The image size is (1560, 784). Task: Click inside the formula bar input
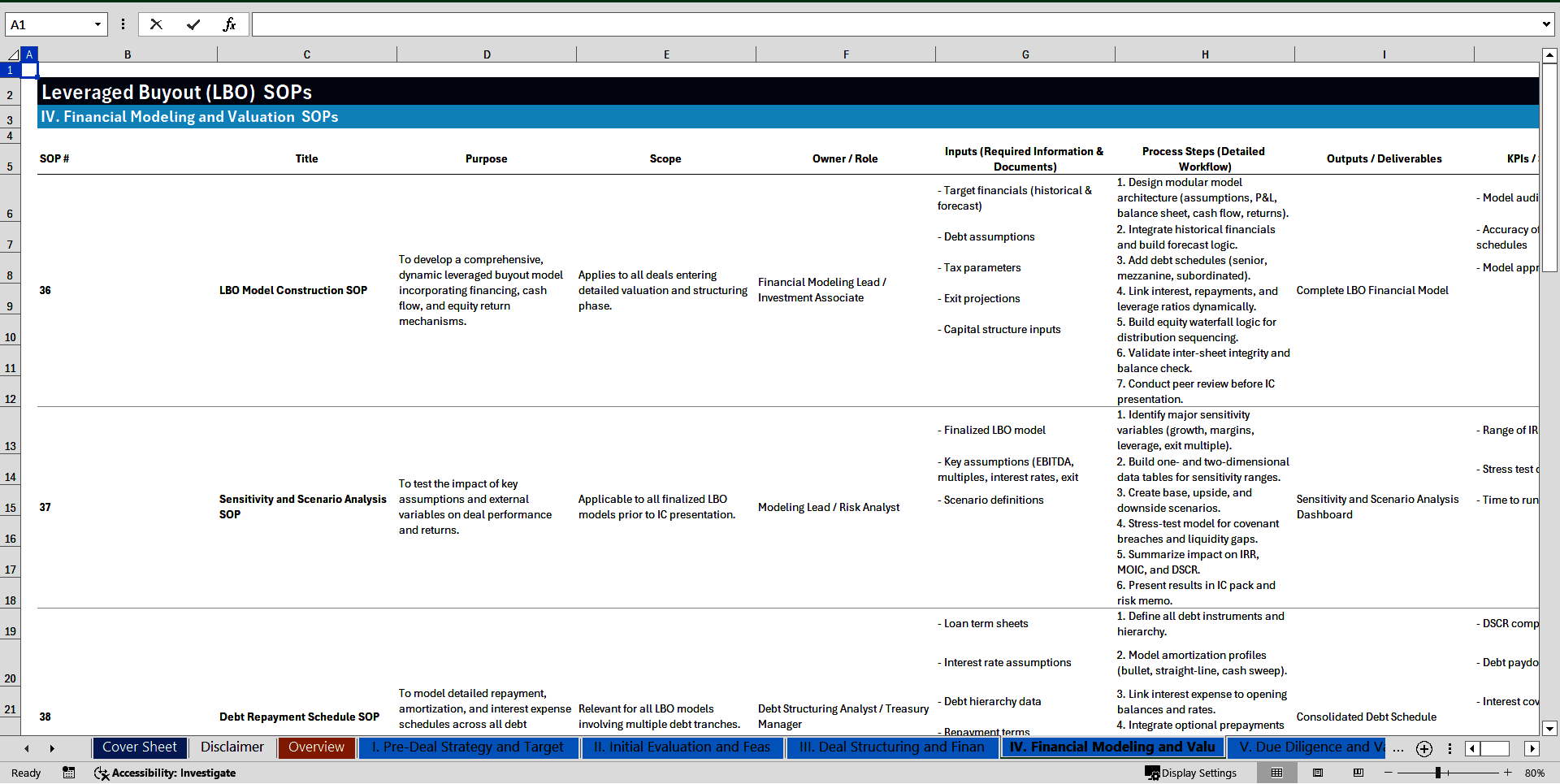tap(894, 24)
